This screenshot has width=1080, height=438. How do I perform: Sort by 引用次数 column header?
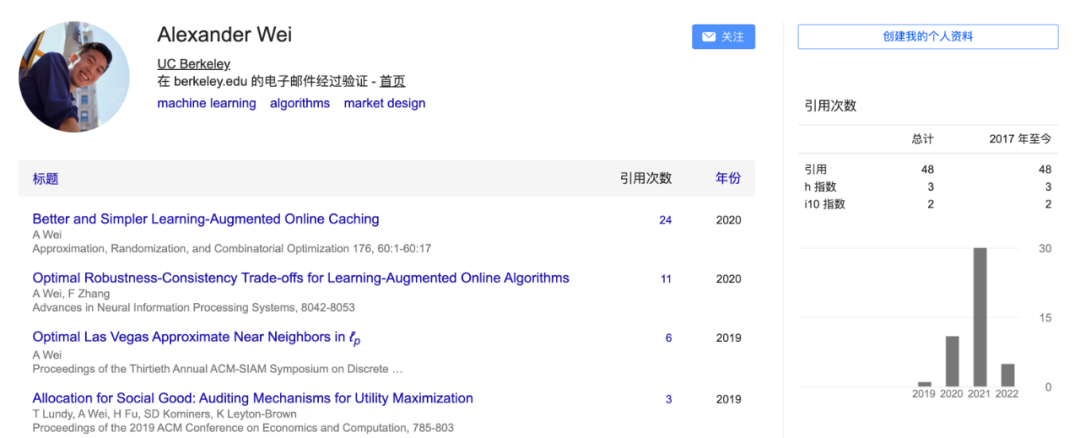point(645,178)
